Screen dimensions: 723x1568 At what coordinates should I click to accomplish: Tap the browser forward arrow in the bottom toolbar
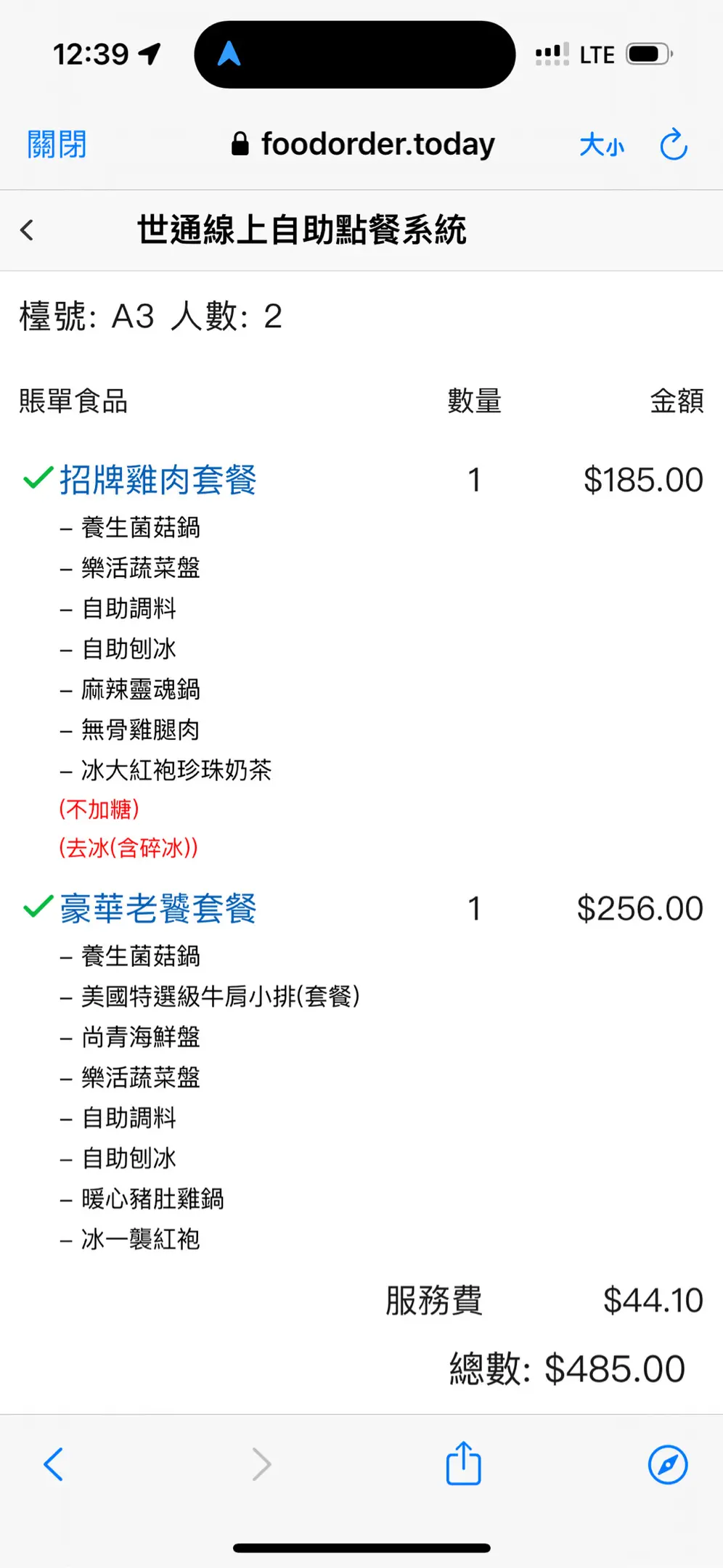click(261, 1464)
